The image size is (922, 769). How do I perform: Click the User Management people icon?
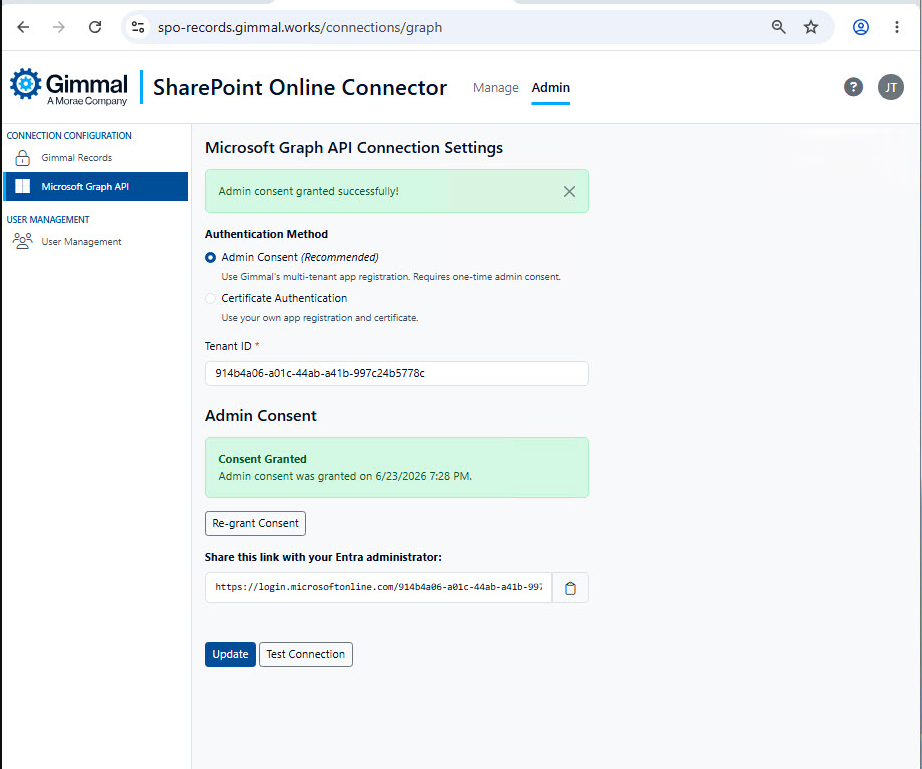22,241
